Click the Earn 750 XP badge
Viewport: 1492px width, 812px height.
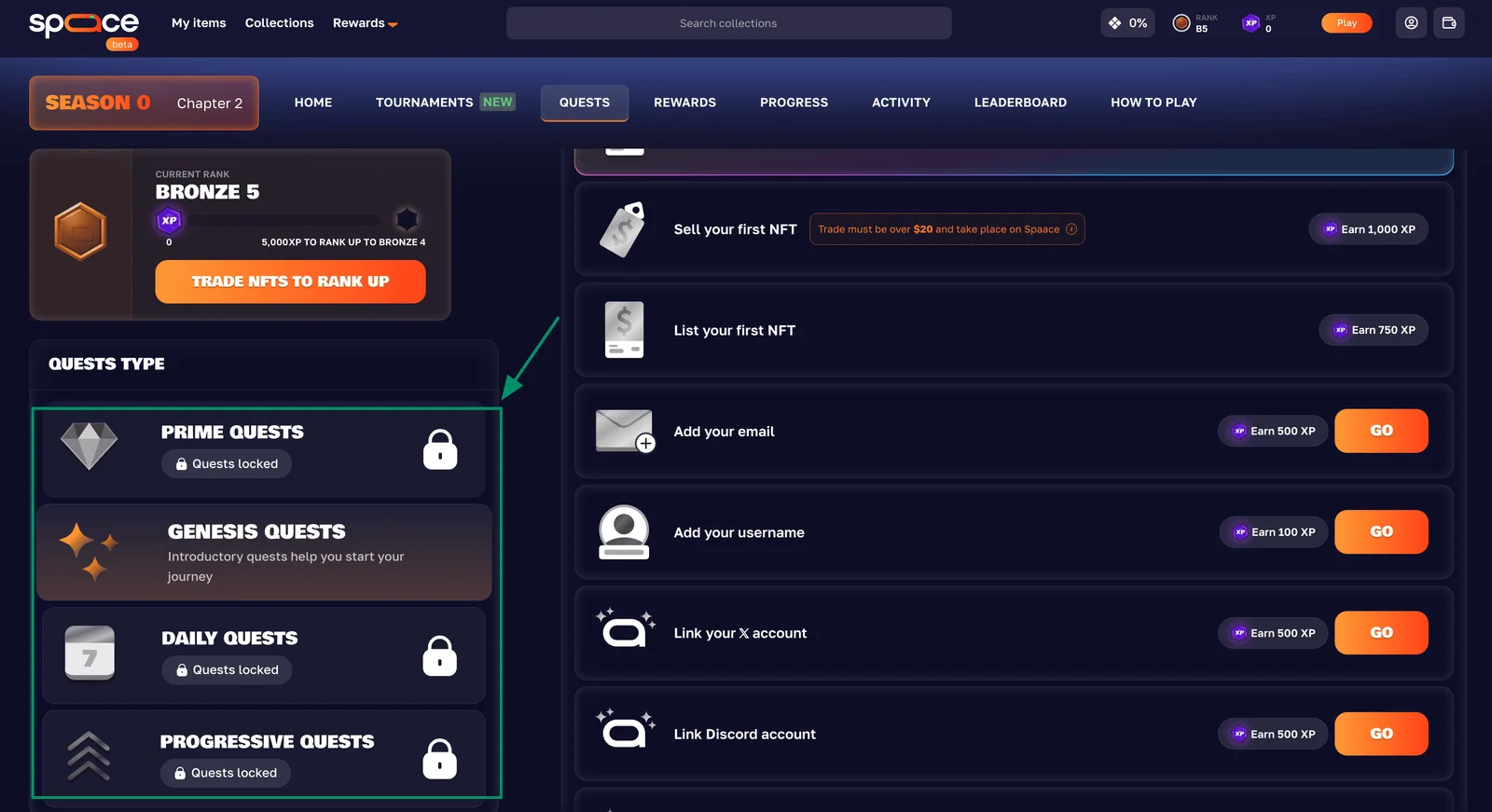coord(1374,330)
